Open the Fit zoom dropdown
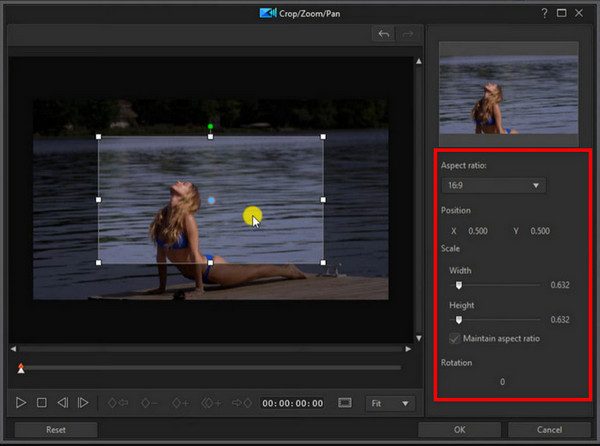 click(x=389, y=404)
